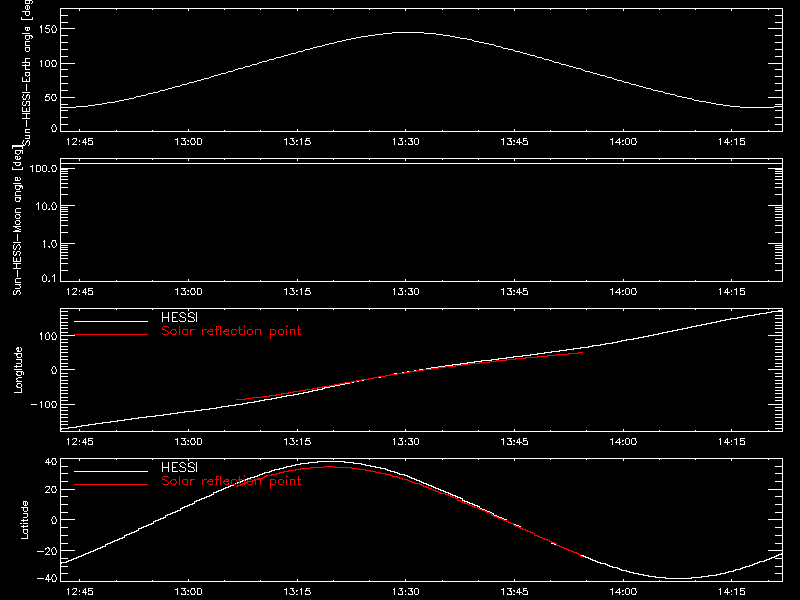
Task: Click red legend line sample in Longitude plot
Action: 111,335
